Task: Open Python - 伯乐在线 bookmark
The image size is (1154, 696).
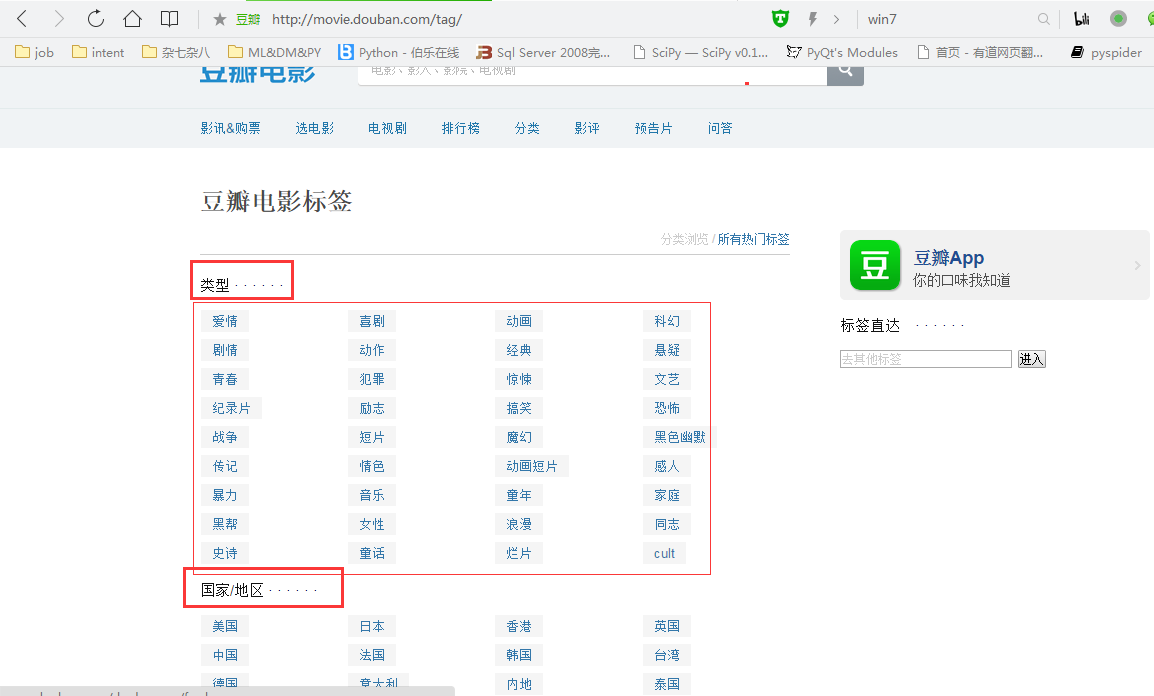Action: pos(398,52)
